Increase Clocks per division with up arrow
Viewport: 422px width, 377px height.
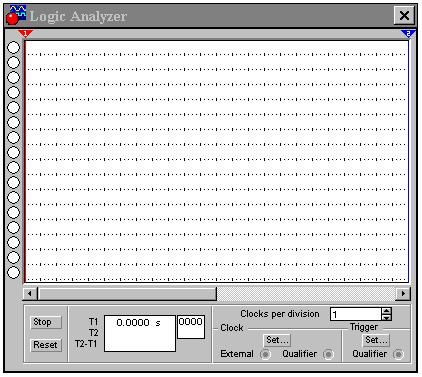pos(387,311)
